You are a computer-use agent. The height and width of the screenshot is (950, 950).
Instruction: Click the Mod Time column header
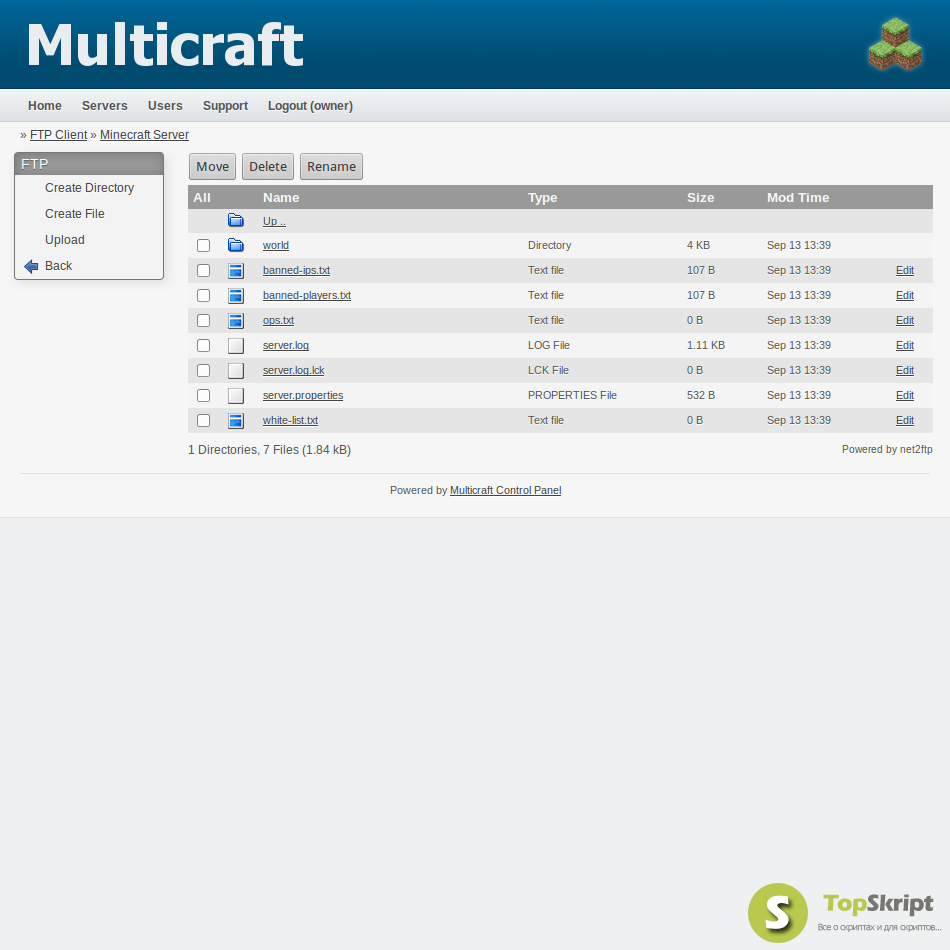(798, 198)
